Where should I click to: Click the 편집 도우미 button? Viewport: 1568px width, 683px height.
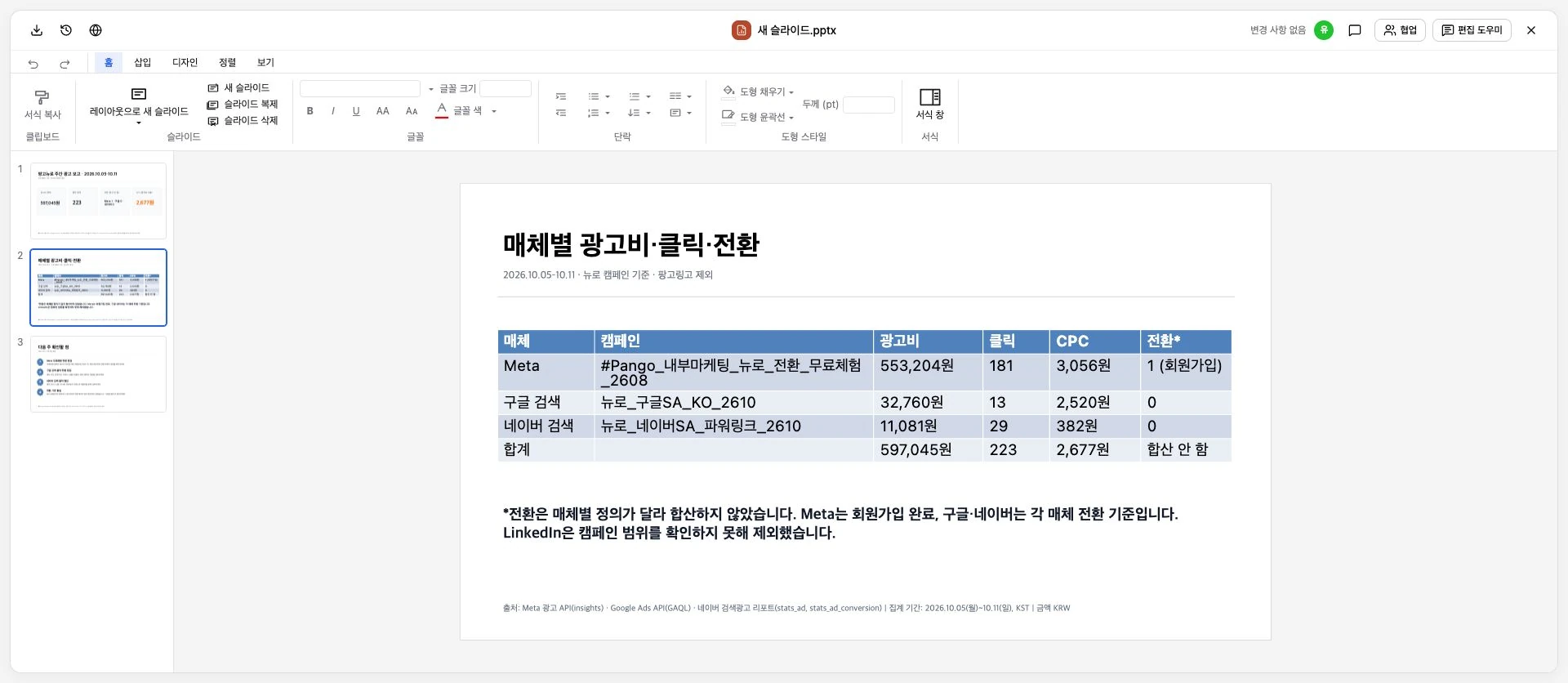[x=1472, y=30]
